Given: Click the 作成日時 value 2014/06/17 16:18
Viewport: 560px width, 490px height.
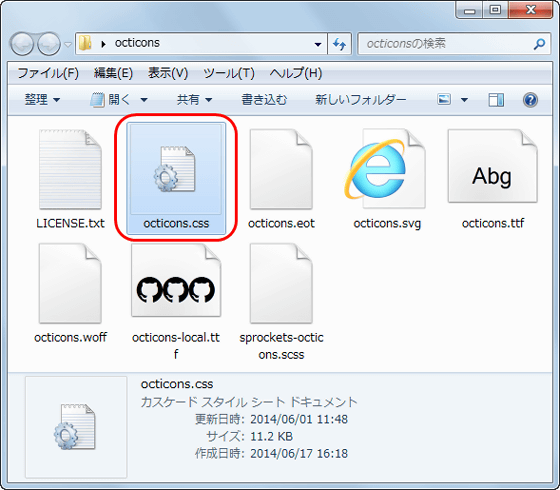Looking at the screenshot, I should tap(299, 454).
